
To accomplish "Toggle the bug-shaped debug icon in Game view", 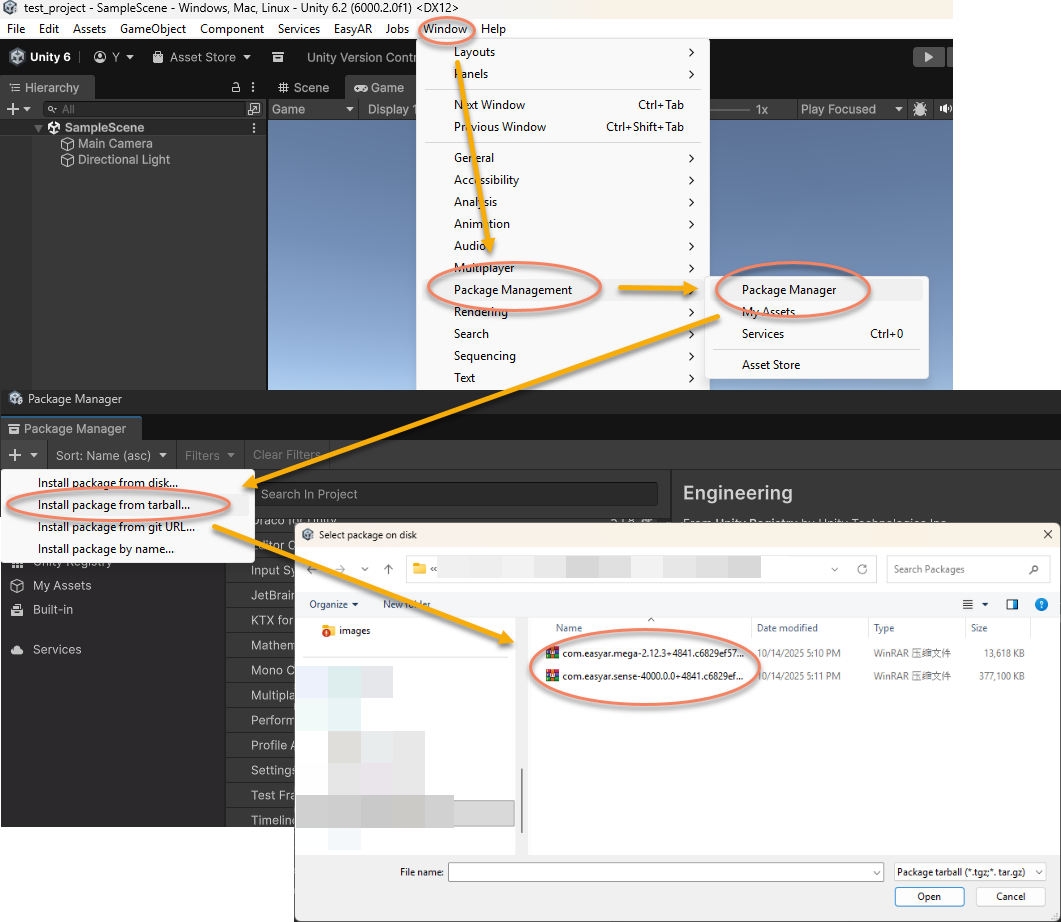I will (920, 109).
